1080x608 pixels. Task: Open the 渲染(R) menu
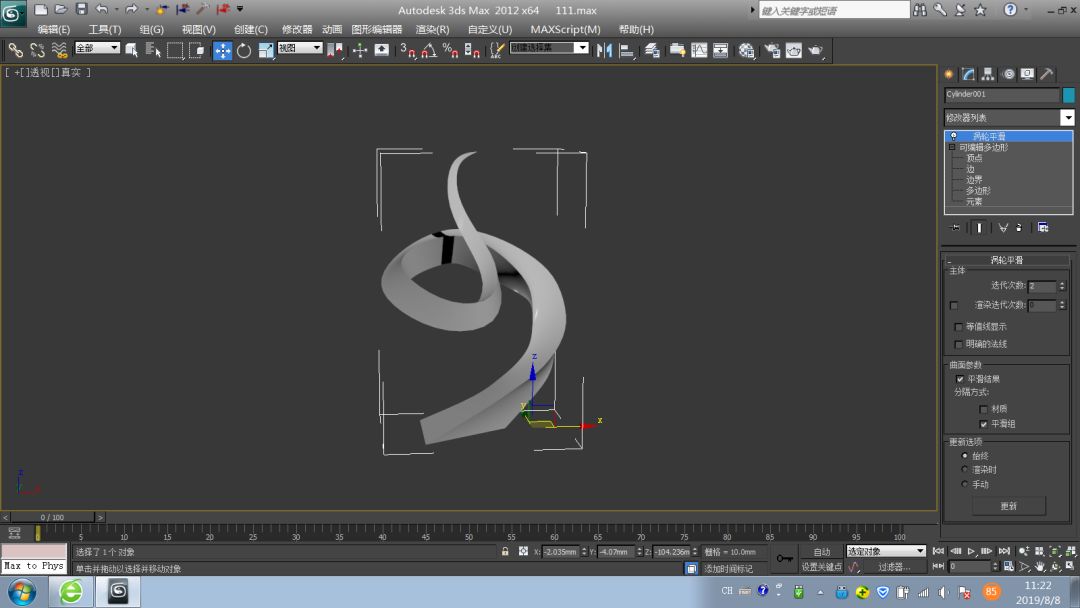(x=432, y=30)
